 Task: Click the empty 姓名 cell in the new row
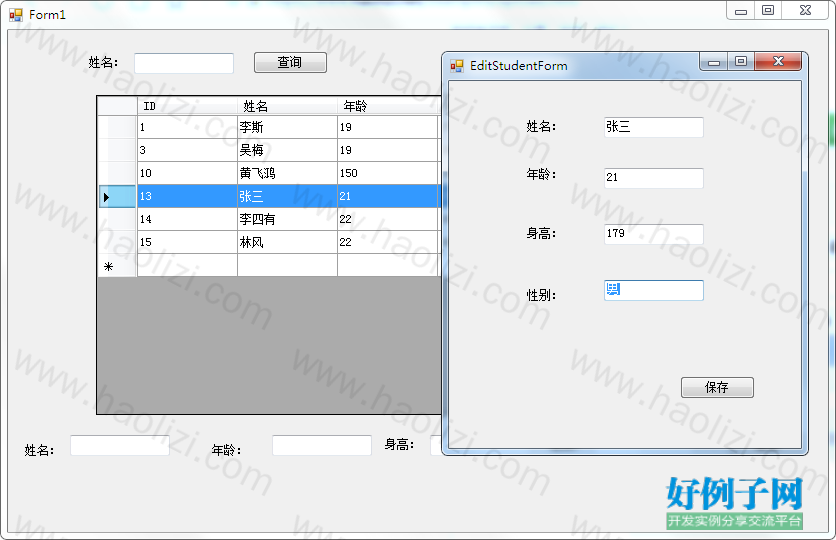287,265
